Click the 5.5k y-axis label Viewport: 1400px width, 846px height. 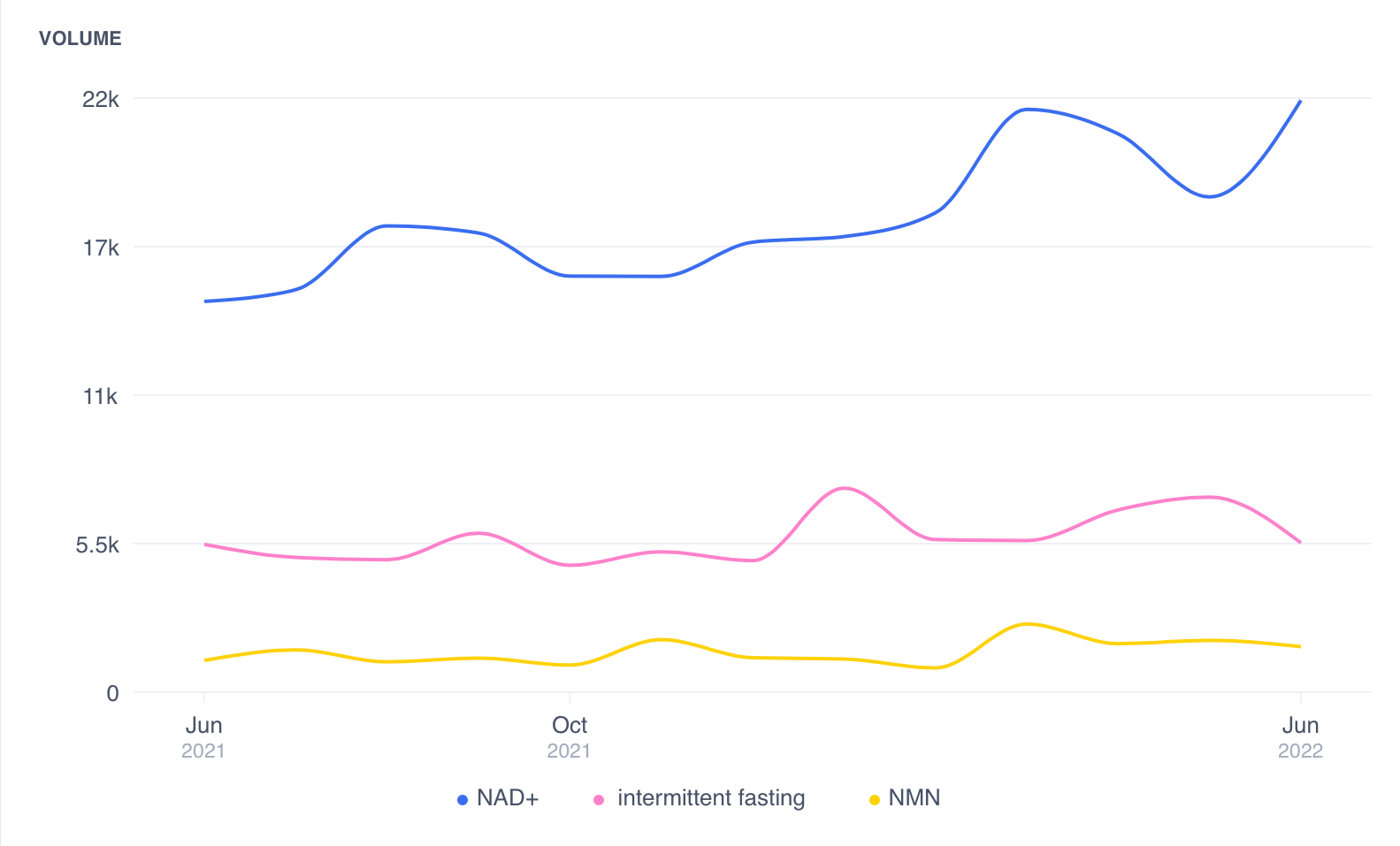coord(97,545)
